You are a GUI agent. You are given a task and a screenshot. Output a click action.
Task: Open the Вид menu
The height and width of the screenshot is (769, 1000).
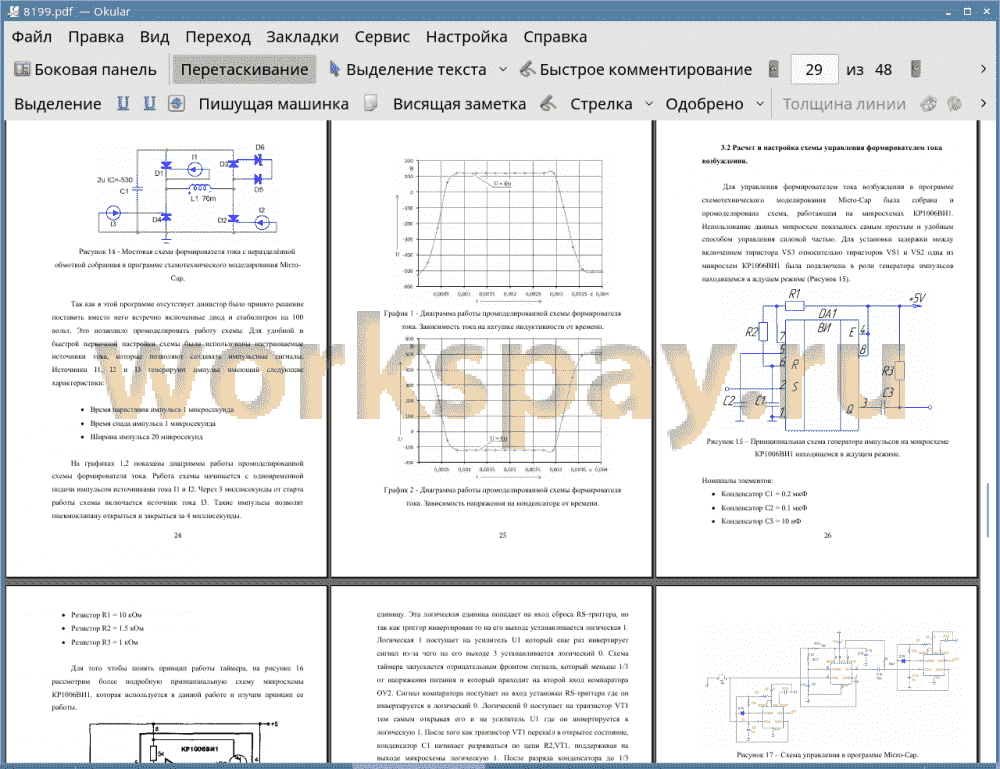(154, 37)
